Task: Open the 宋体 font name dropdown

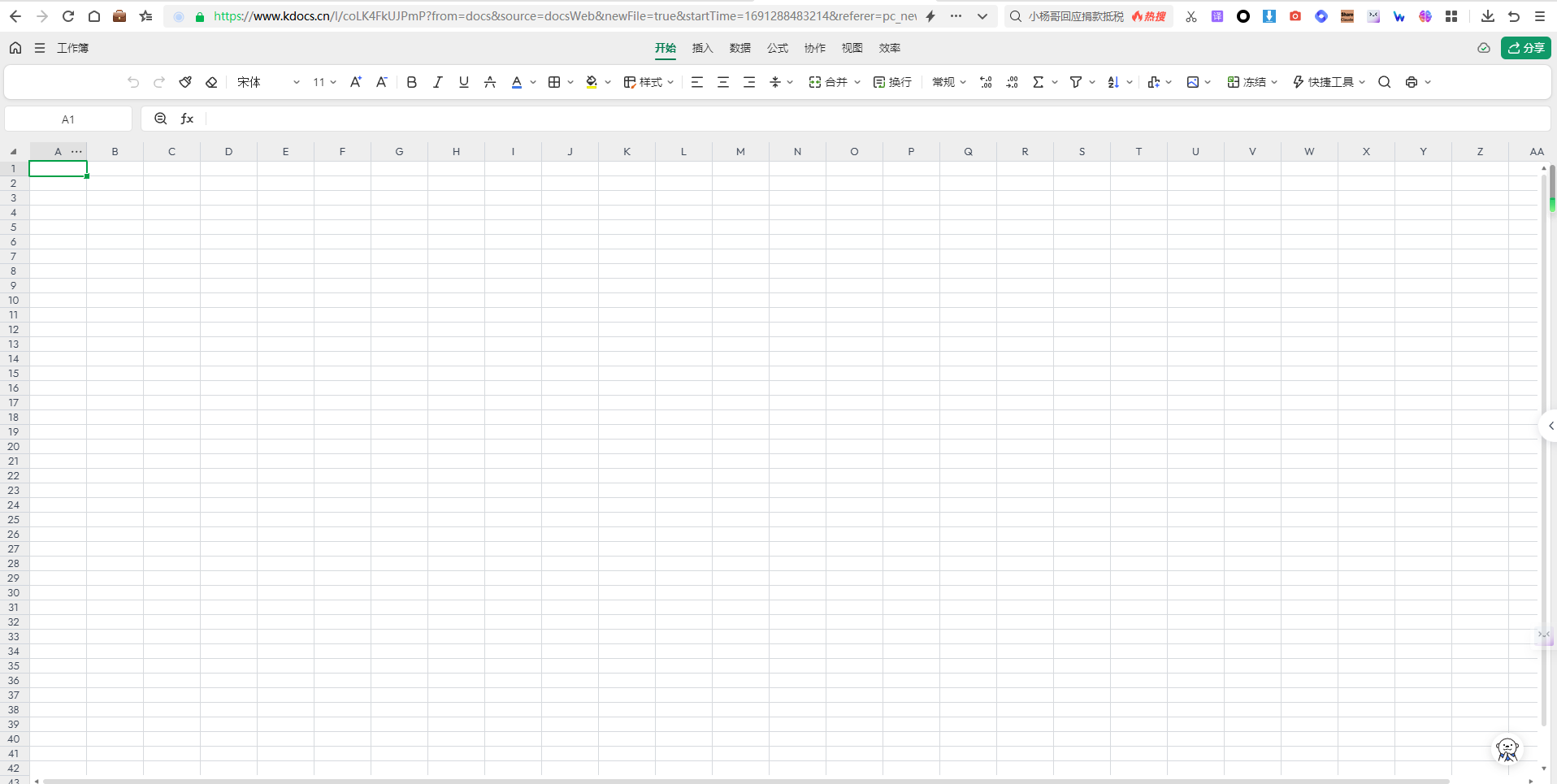Action: pos(268,82)
